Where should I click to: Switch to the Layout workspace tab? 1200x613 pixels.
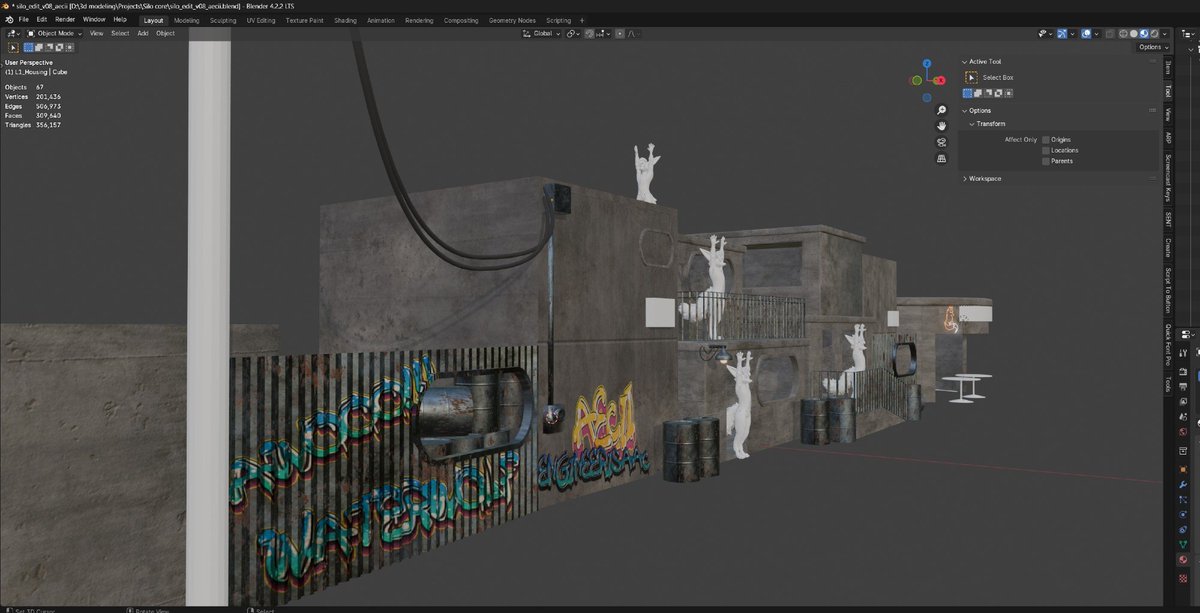coord(153,20)
